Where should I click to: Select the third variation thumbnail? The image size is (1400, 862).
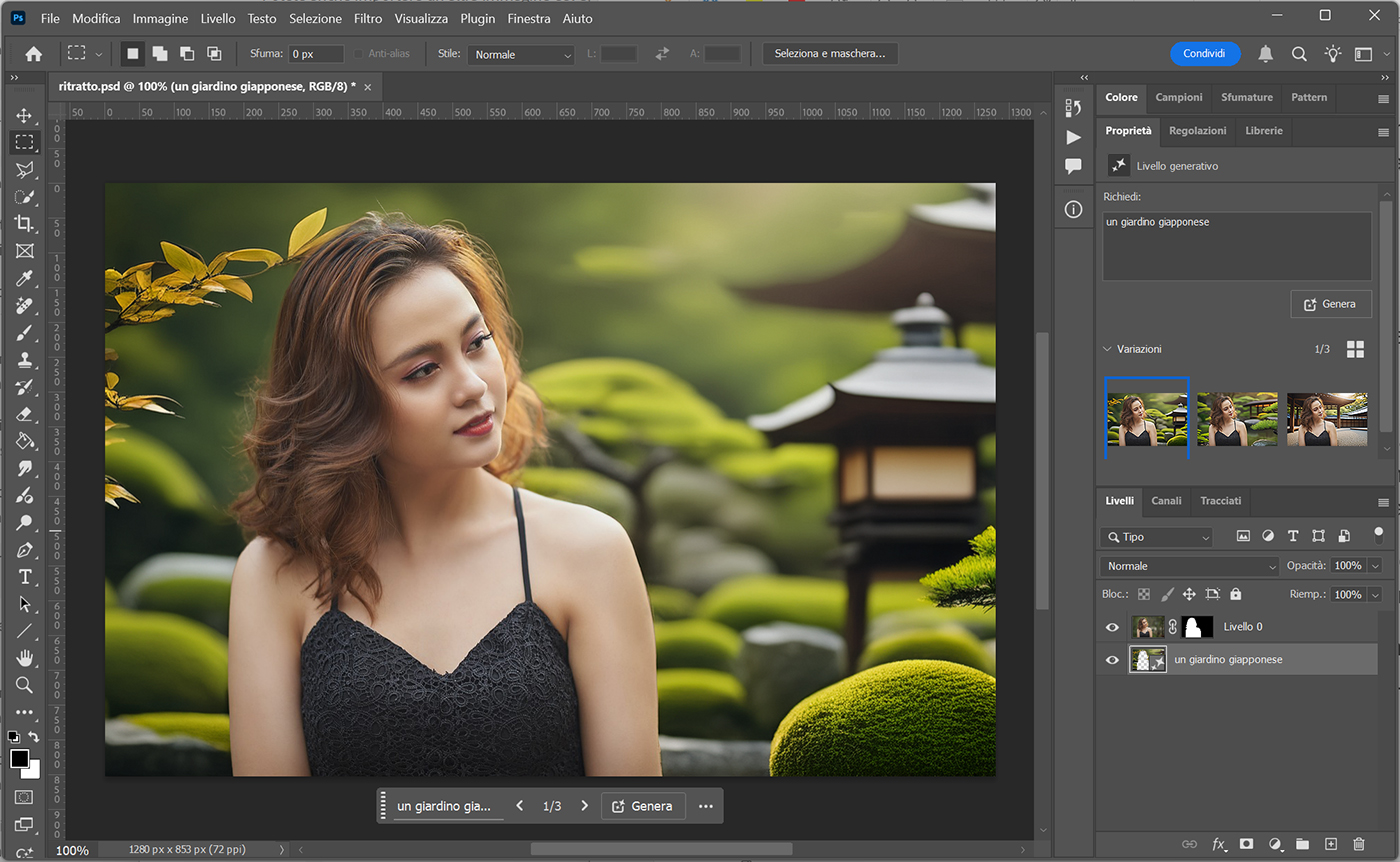click(1327, 419)
